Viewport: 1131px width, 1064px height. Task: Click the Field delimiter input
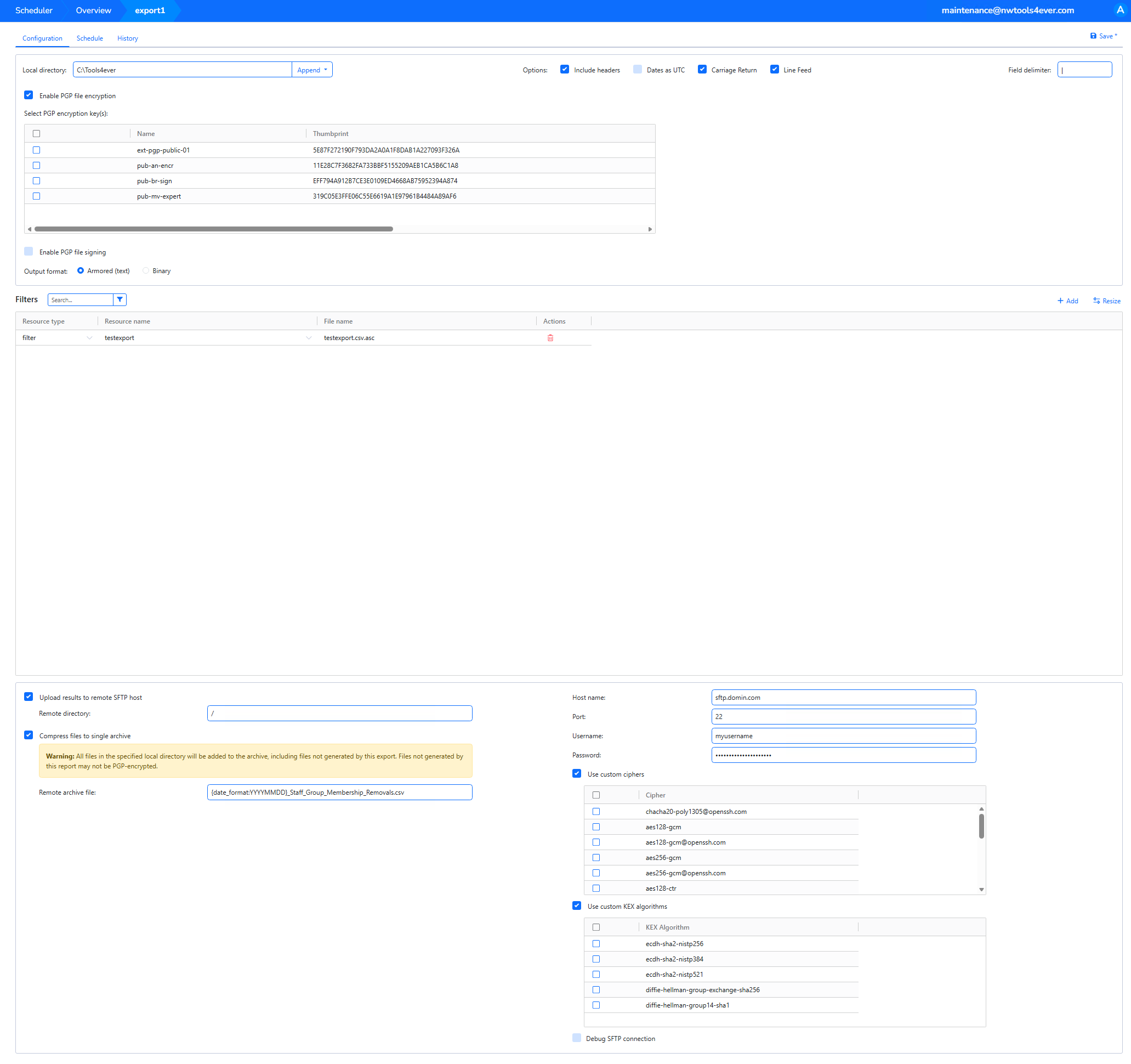tap(1084, 70)
